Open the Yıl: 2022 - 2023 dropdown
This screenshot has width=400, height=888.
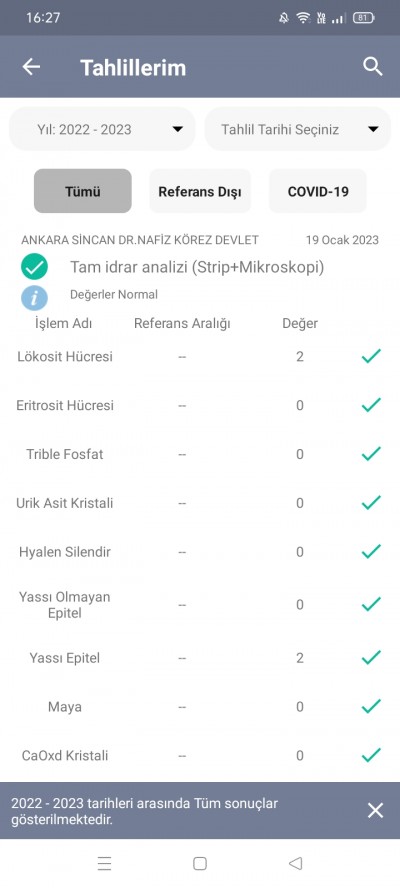click(102, 129)
